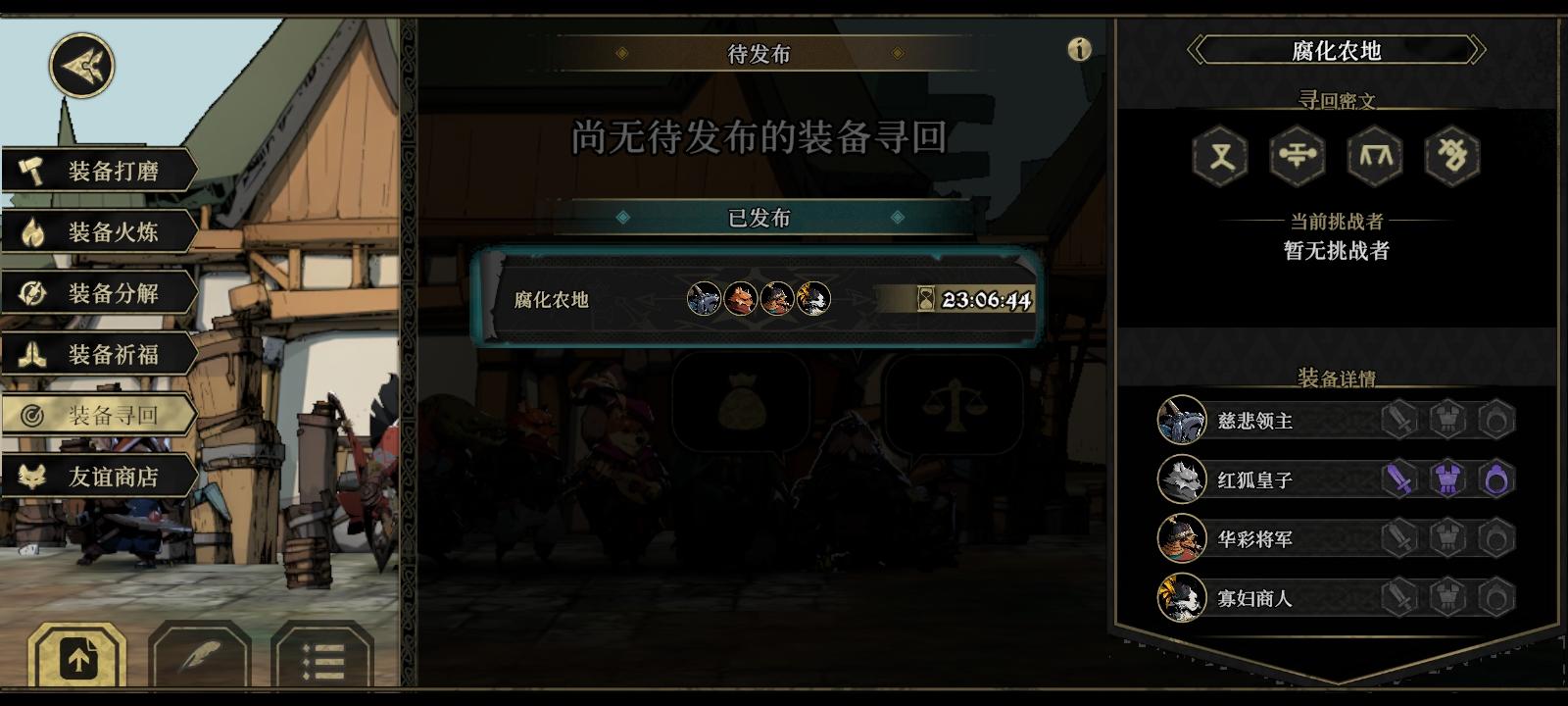Select the fourth retrieval rune hexagon

pyautogui.click(x=1452, y=156)
